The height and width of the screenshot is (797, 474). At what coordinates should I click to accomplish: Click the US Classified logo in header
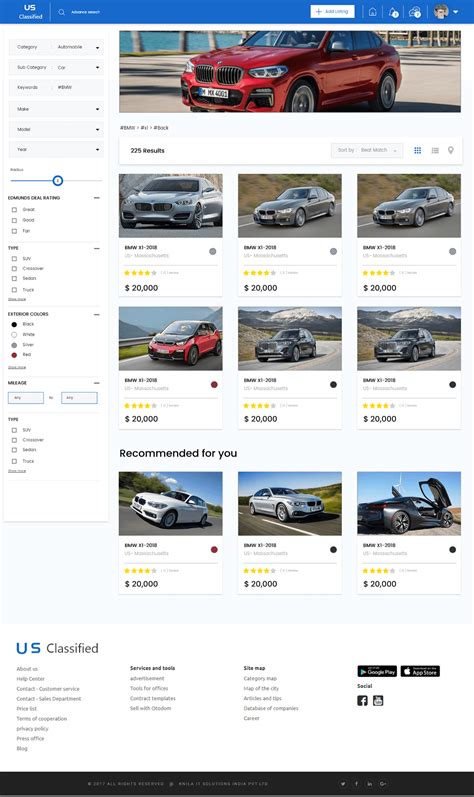[x=30, y=12]
